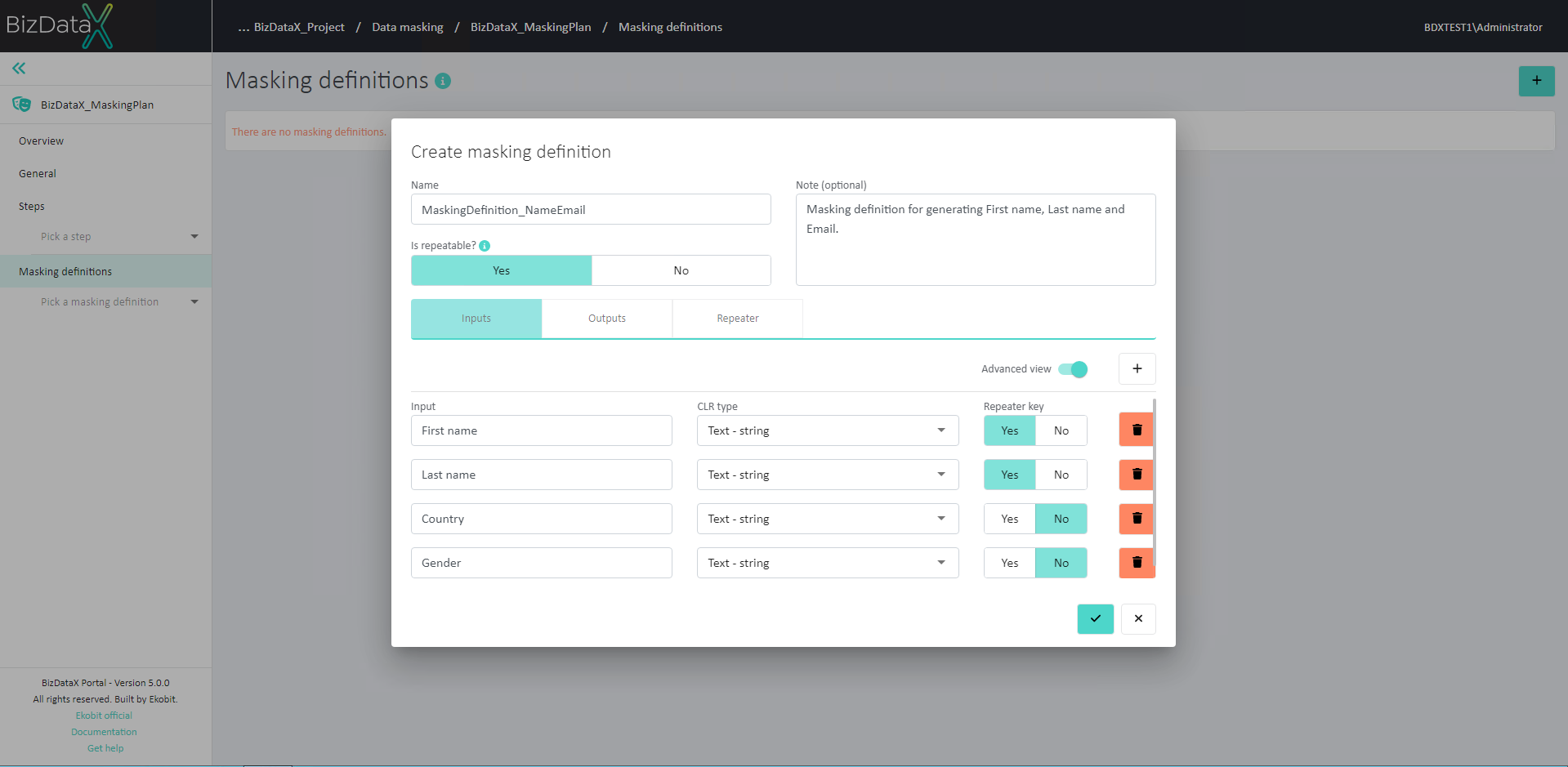1568x767 pixels.
Task: Open General in the sidebar
Action: pos(38,174)
